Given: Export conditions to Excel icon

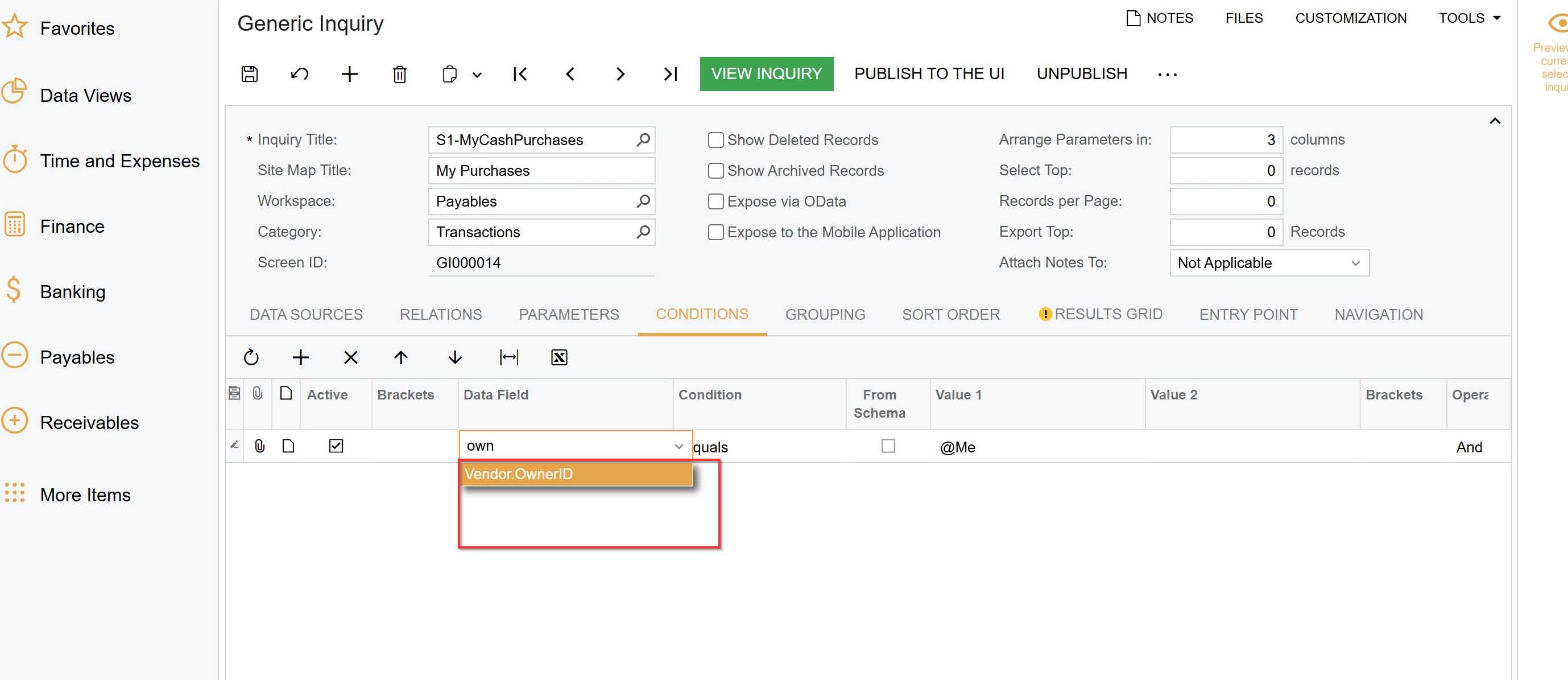Looking at the screenshot, I should 559,357.
